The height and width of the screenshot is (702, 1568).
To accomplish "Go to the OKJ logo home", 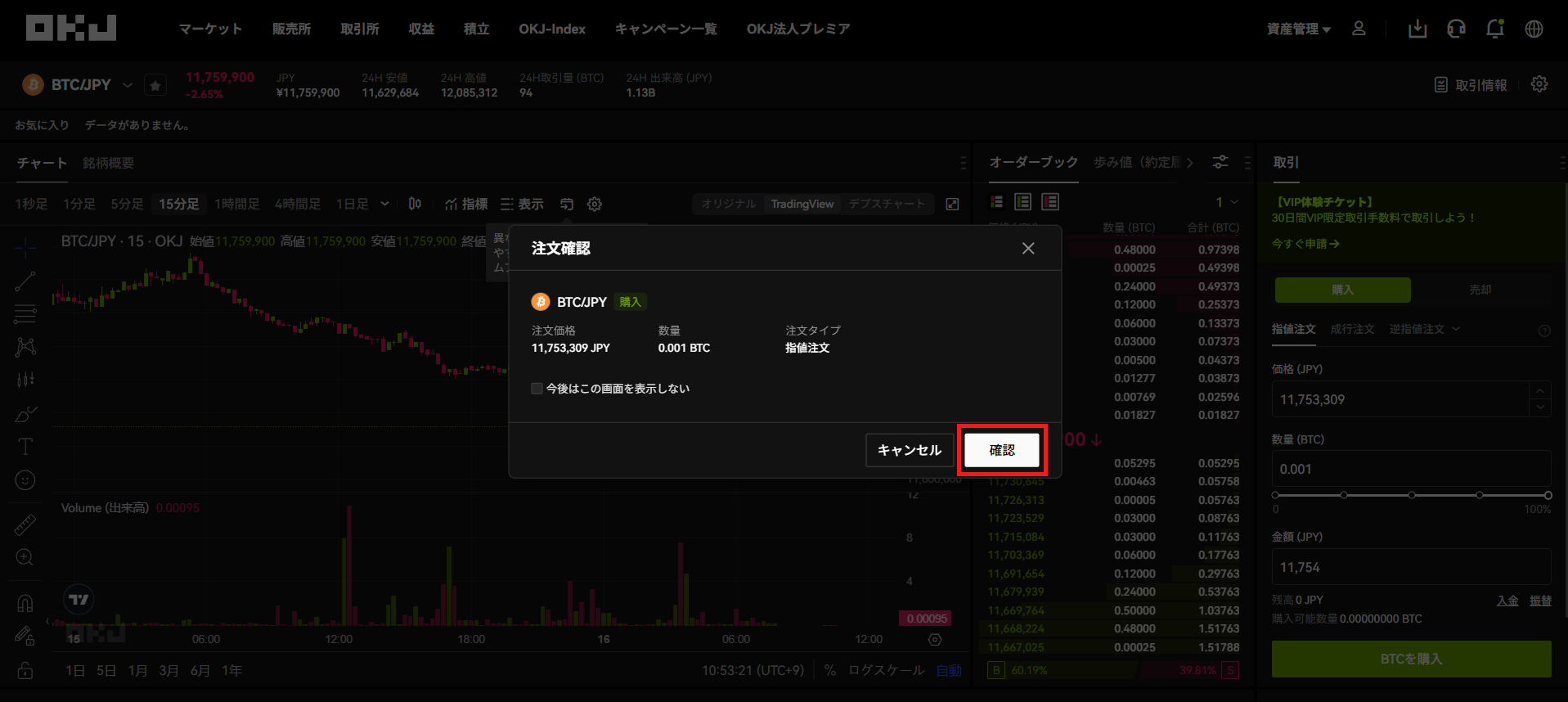I will (71, 28).
